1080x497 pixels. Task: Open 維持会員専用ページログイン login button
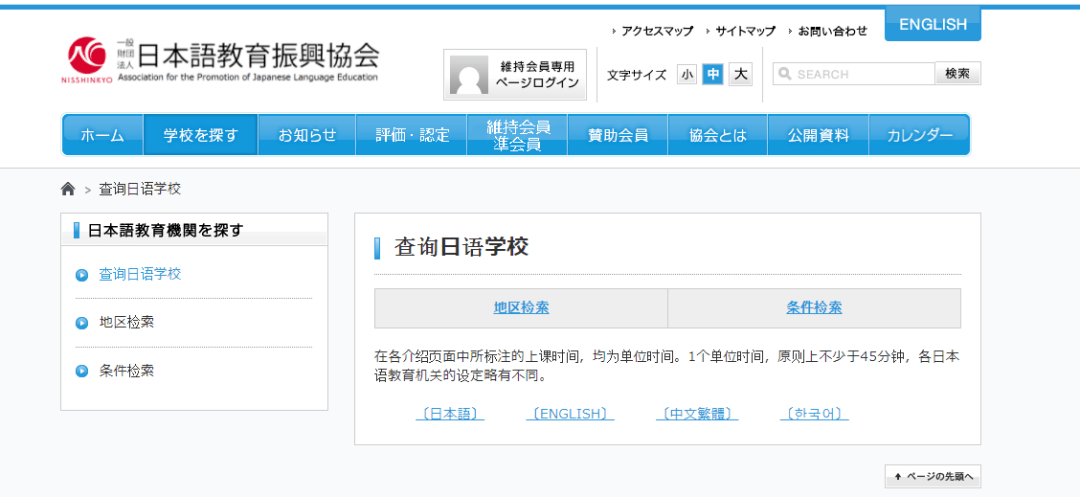pos(515,75)
